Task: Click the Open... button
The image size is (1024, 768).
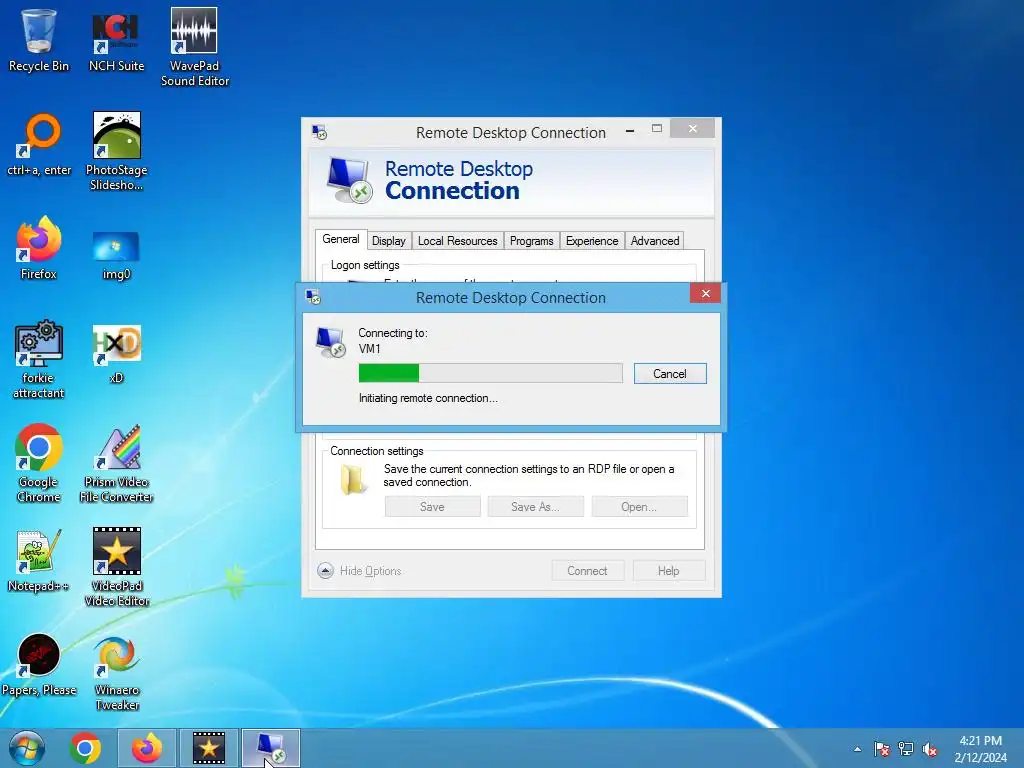Action: 639,507
